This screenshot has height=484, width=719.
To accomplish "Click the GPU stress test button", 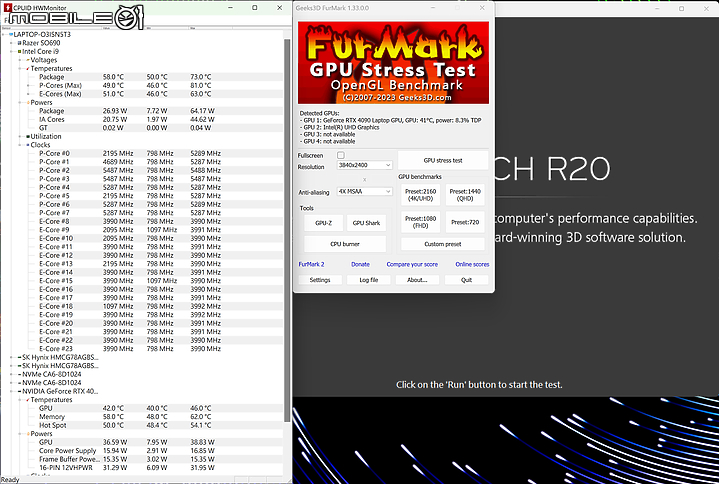I will point(442,160).
